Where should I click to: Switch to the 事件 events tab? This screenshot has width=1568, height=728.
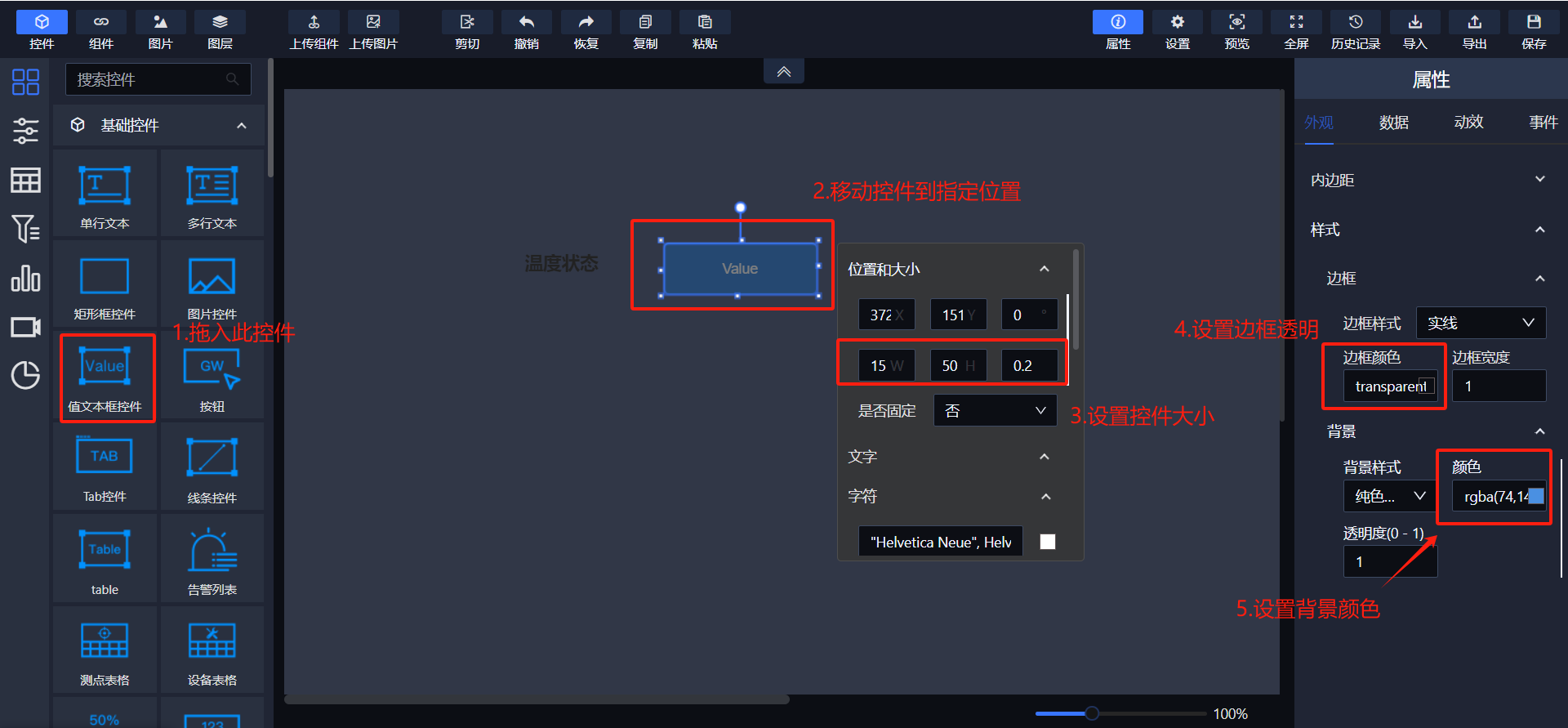coord(1543,123)
